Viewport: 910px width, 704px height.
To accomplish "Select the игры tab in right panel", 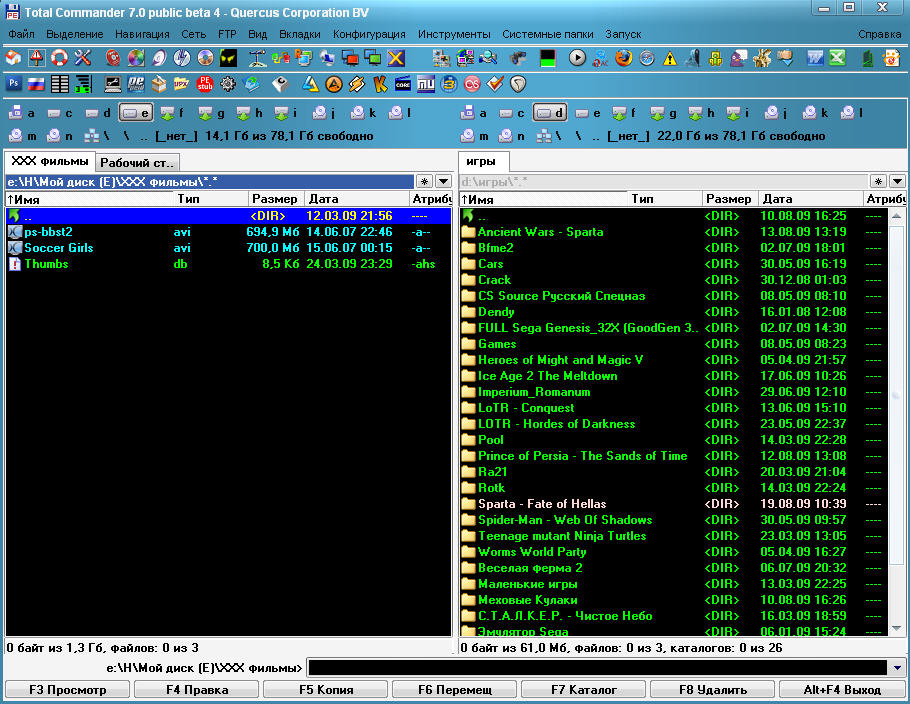I will pyautogui.click(x=482, y=161).
